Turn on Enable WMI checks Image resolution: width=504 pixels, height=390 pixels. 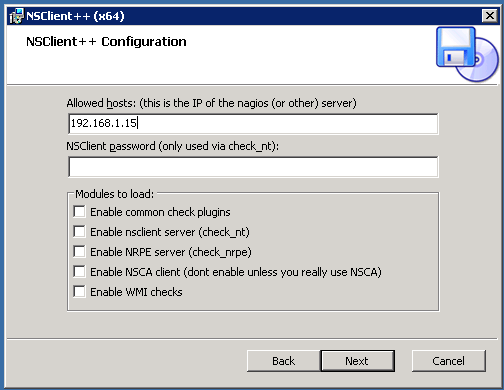(x=79, y=292)
